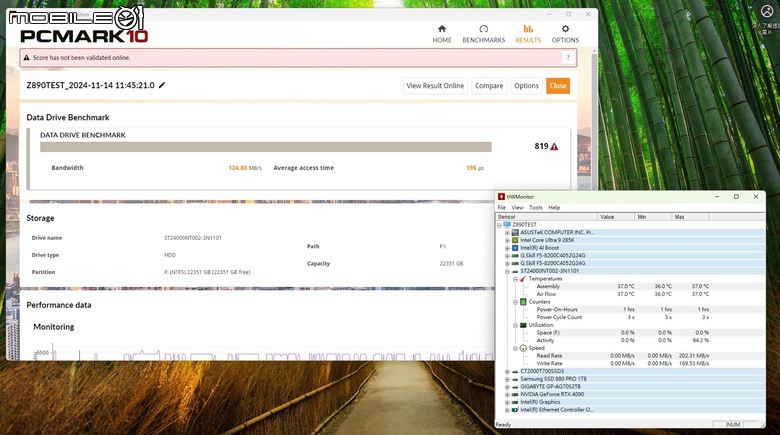
Task: Expand the GIGABYTE GP-AG70S2TB node
Action: [507, 387]
